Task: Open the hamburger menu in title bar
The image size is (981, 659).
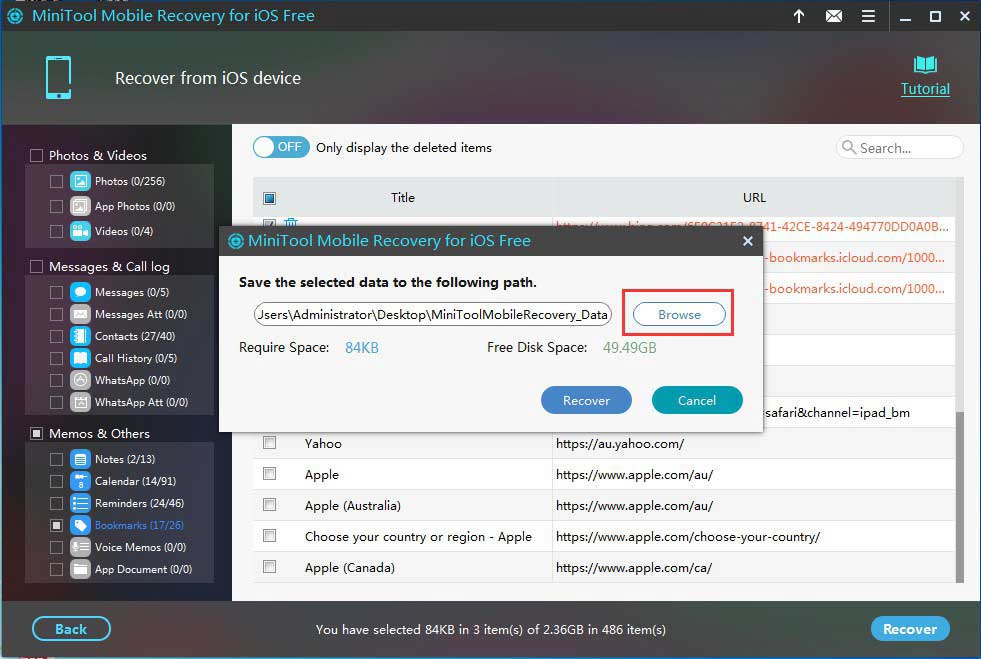Action: (868, 16)
